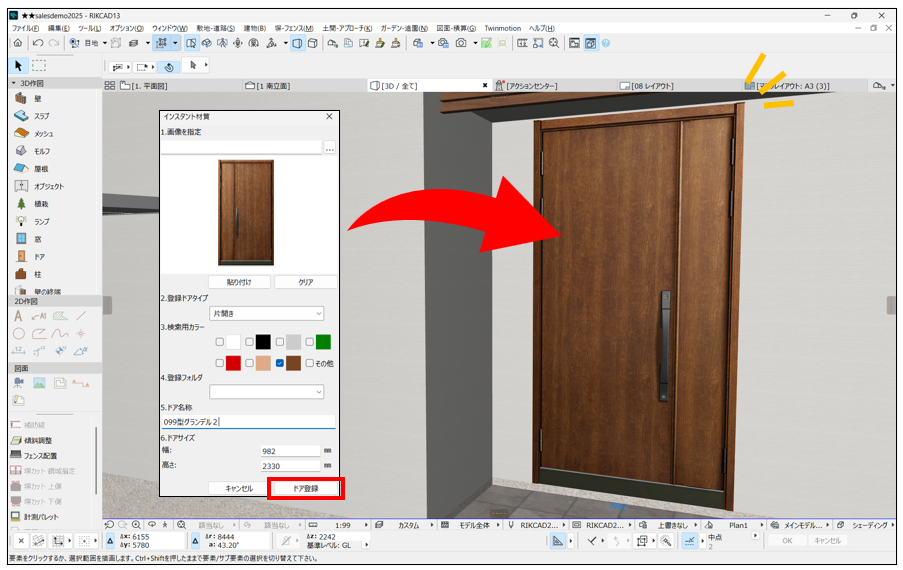The width and height of the screenshot is (903, 570).
Task: Tick the その他 (other) color checkbox
Action: click(310, 363)
